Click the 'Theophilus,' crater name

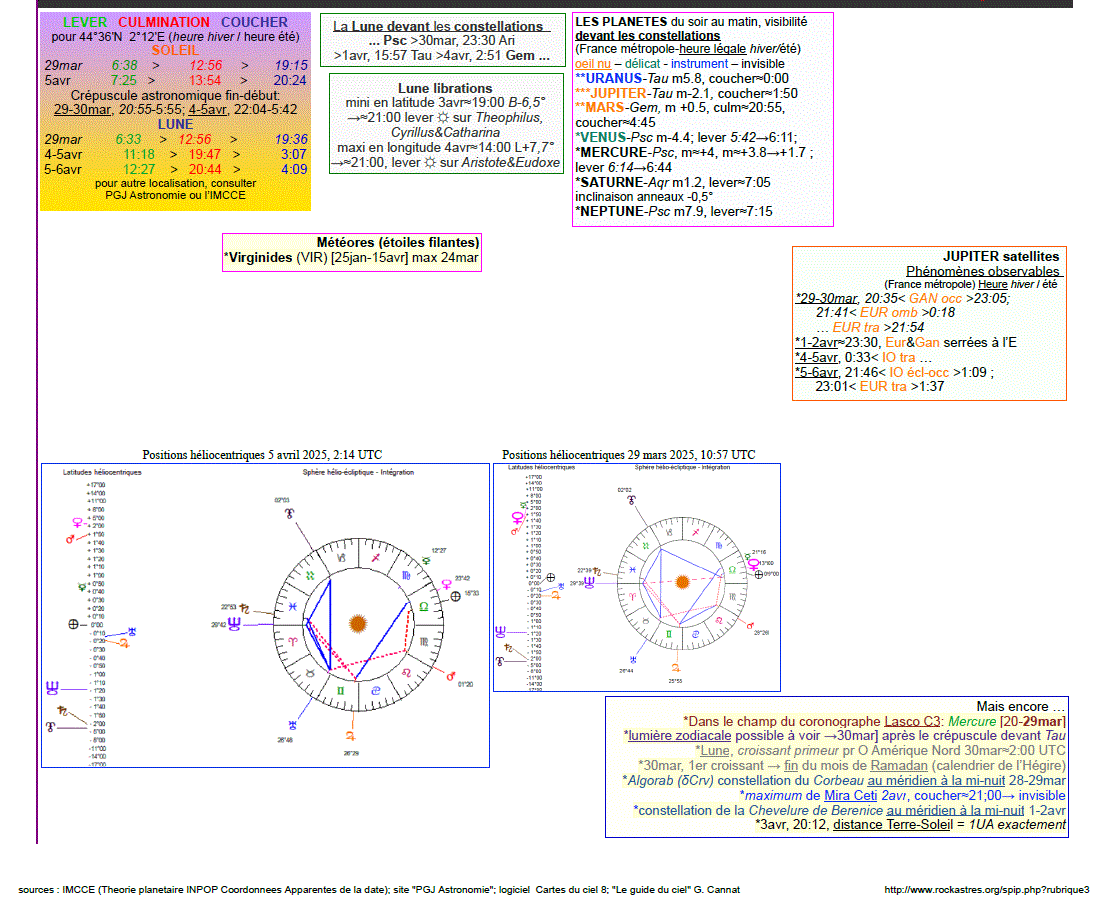pyautogui.click(x=510, y=118)
